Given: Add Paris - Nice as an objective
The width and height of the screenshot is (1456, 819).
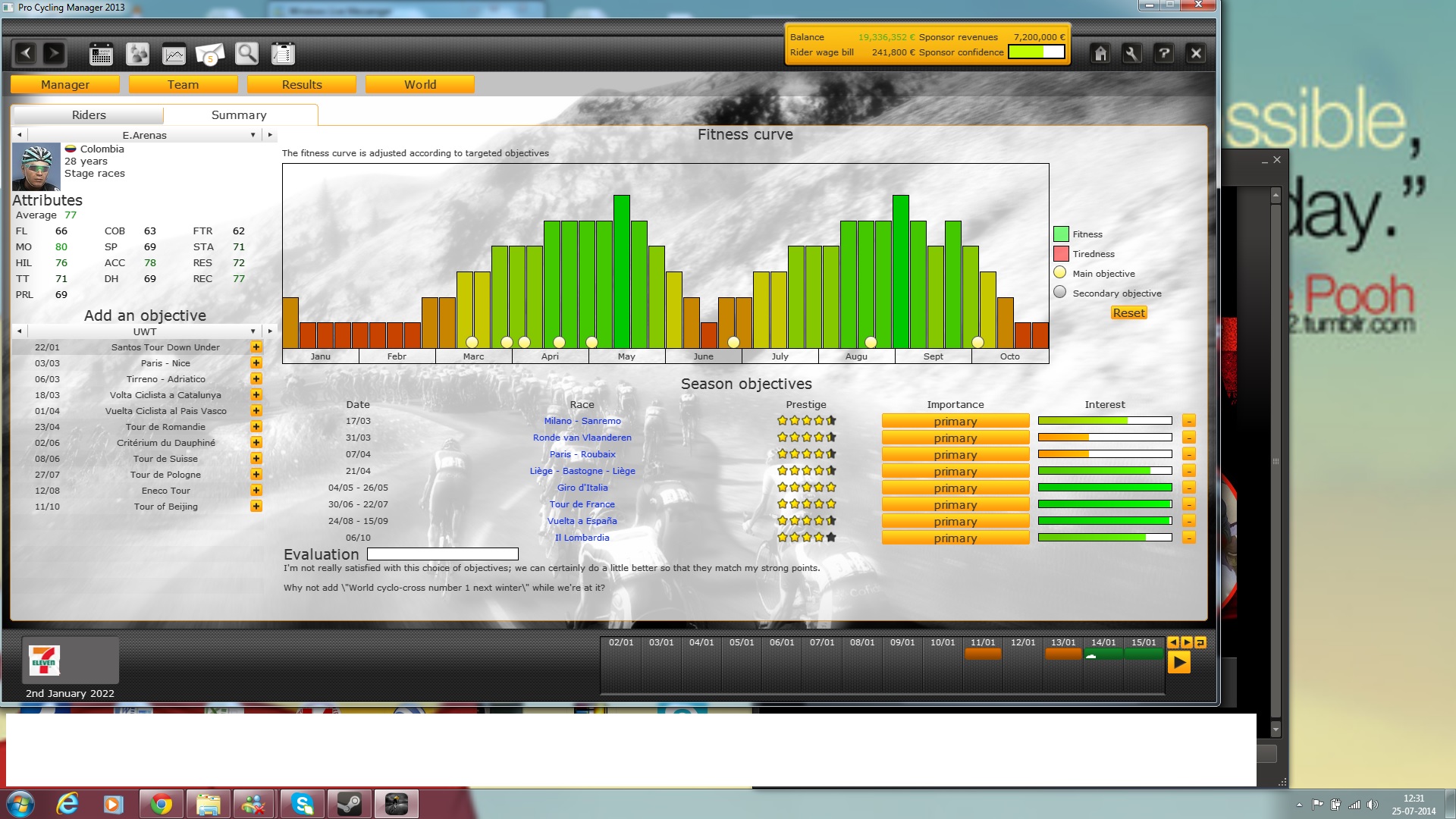Looking at the screenshot, I should click(x=256, y=363).
